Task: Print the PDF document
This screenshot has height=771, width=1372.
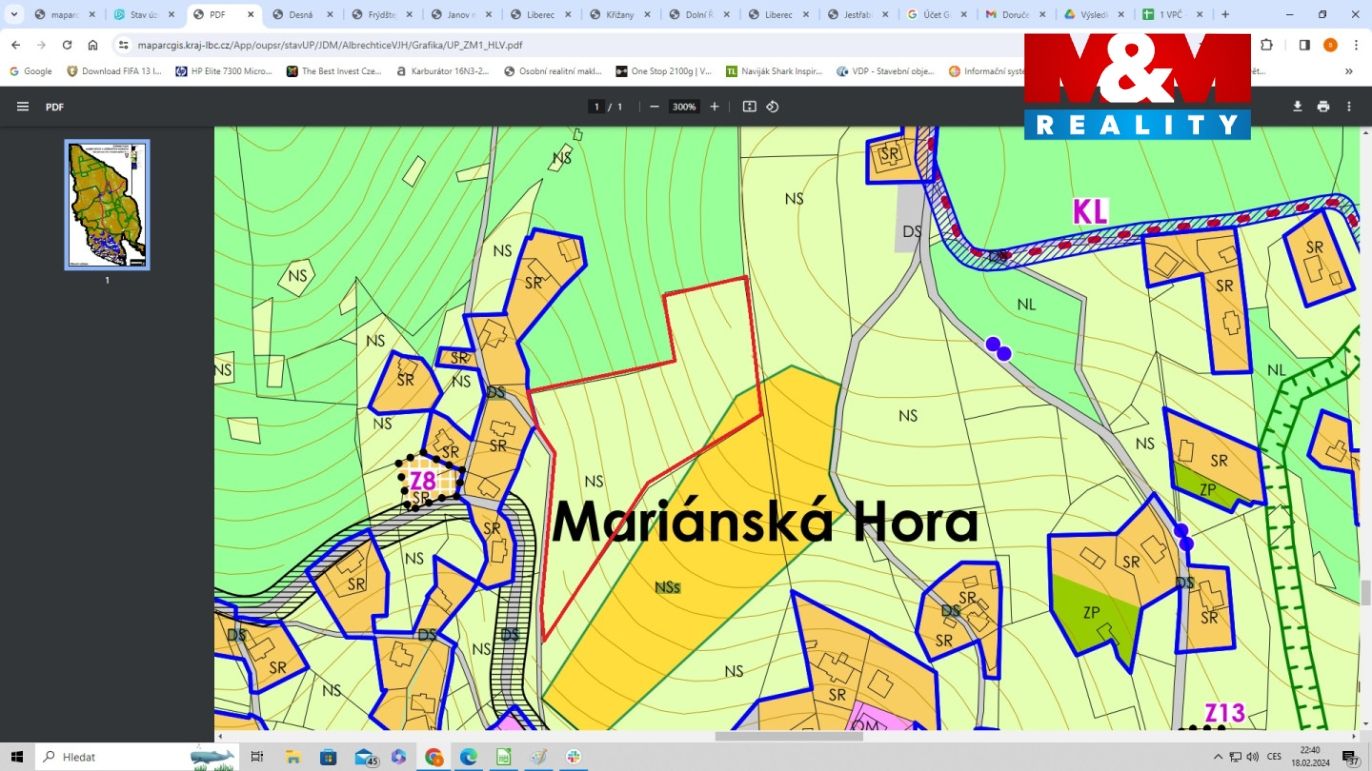Action: (1323, 107)
